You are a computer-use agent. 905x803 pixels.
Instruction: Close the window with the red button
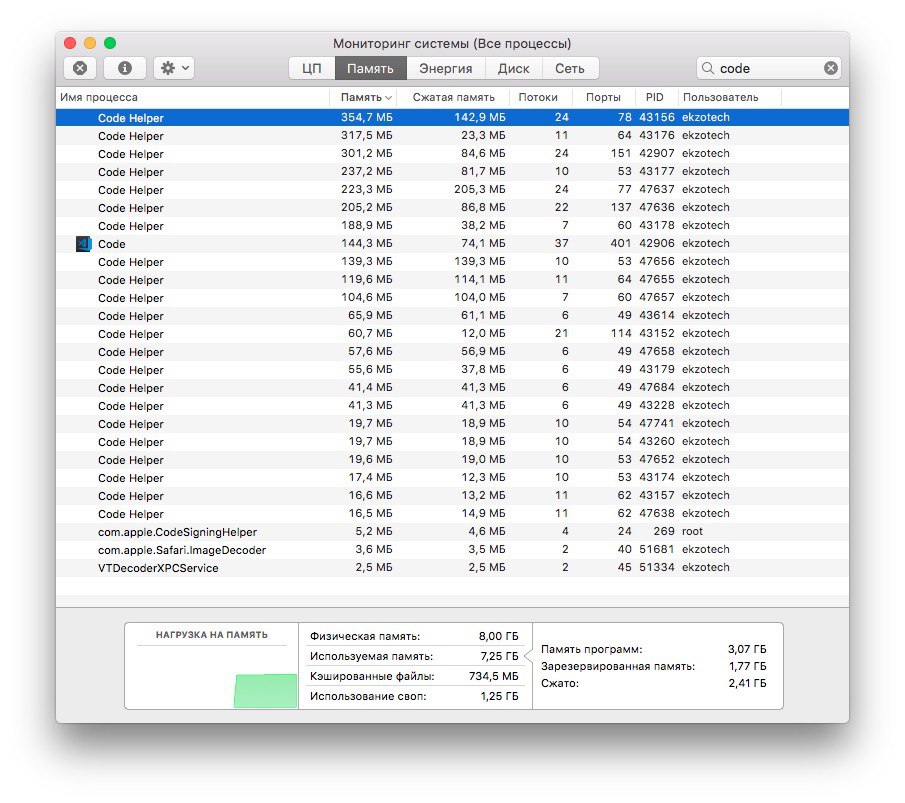click(70, 43)
